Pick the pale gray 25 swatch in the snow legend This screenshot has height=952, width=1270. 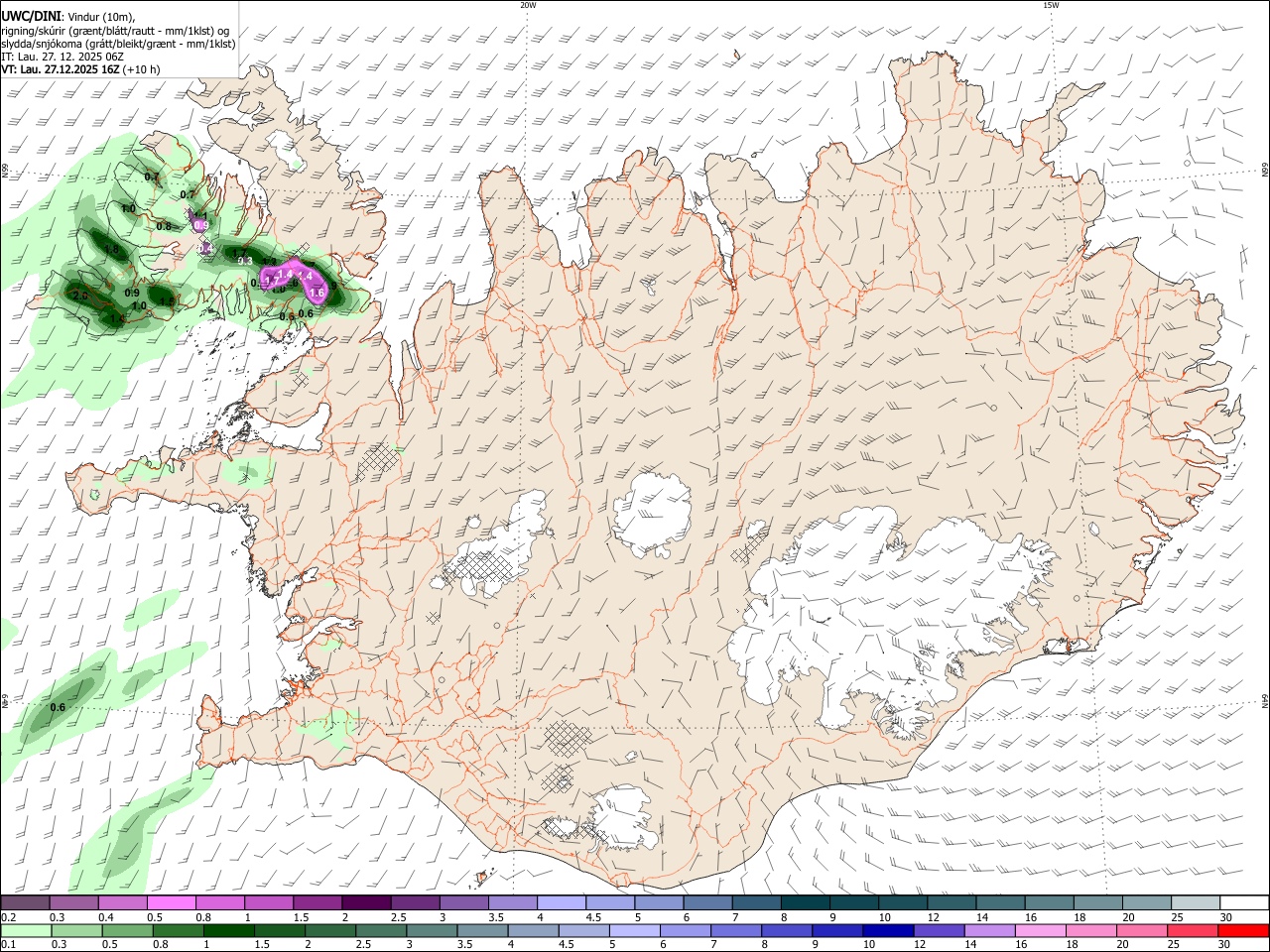pyautogui.click(x=1197, y=902)
